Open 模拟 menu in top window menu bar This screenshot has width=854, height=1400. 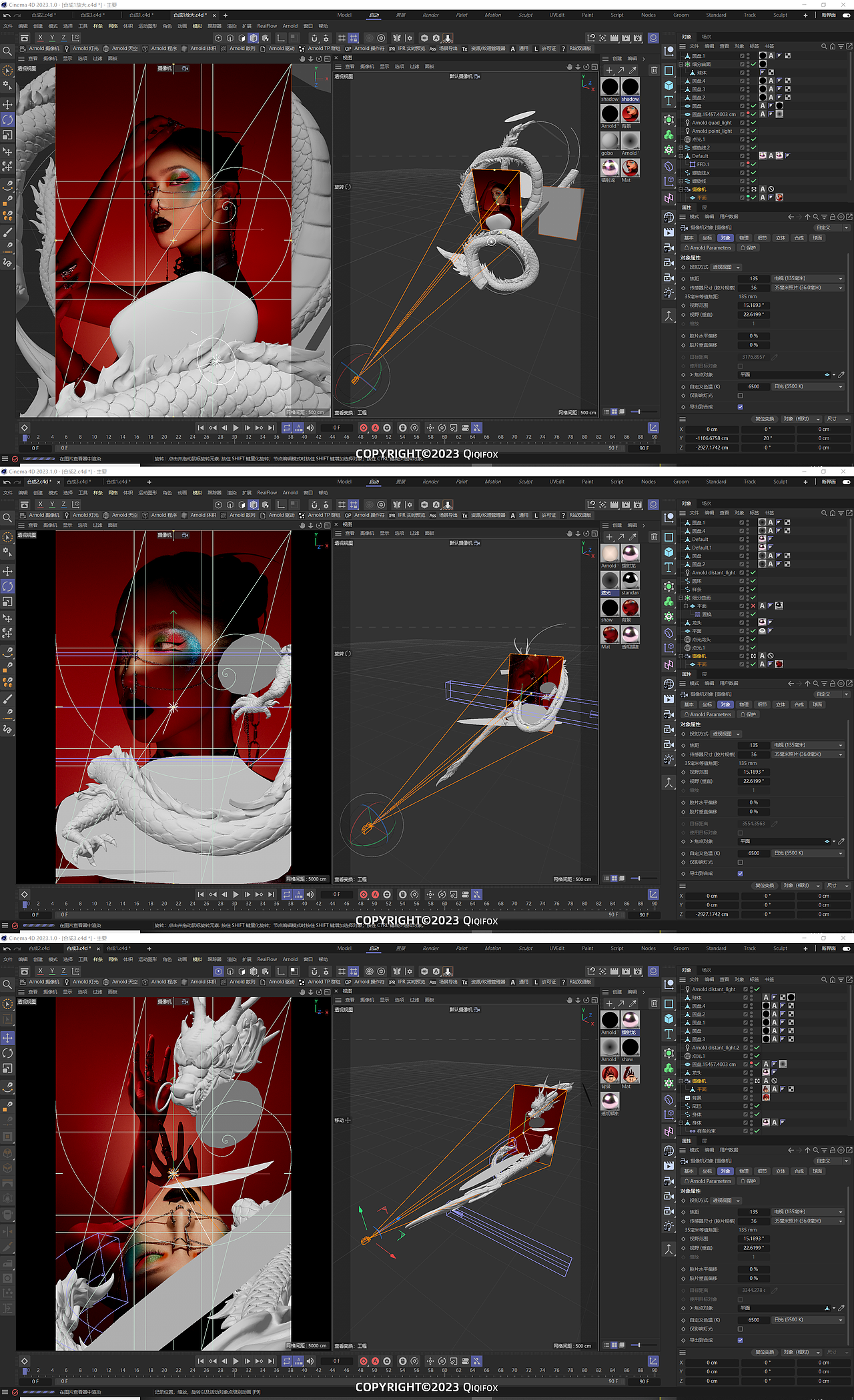coord(197,26)
